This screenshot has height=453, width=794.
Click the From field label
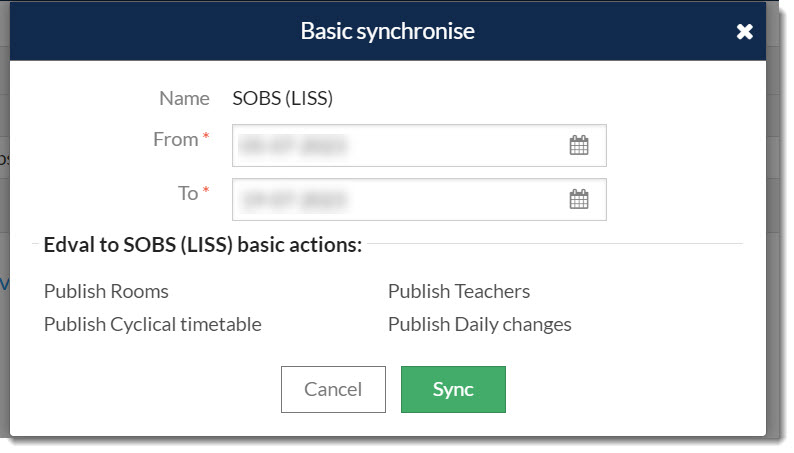(176, 139)
